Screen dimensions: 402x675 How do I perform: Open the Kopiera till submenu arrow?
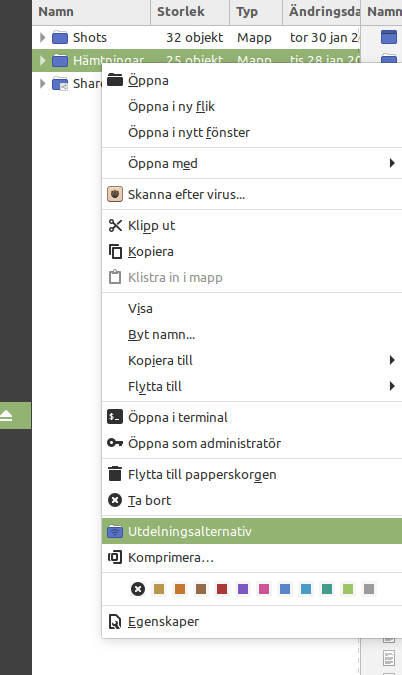(392, 360)
